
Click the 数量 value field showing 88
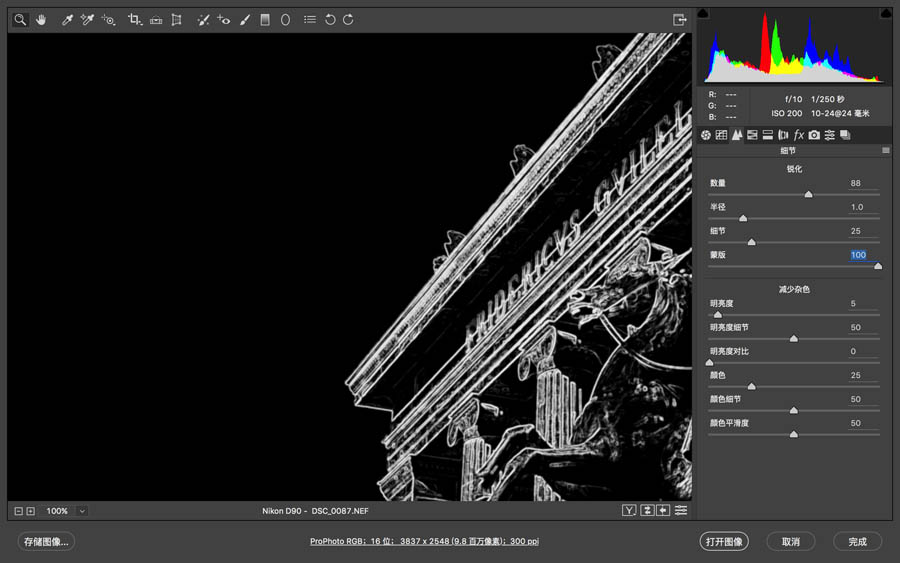(863, 183)
